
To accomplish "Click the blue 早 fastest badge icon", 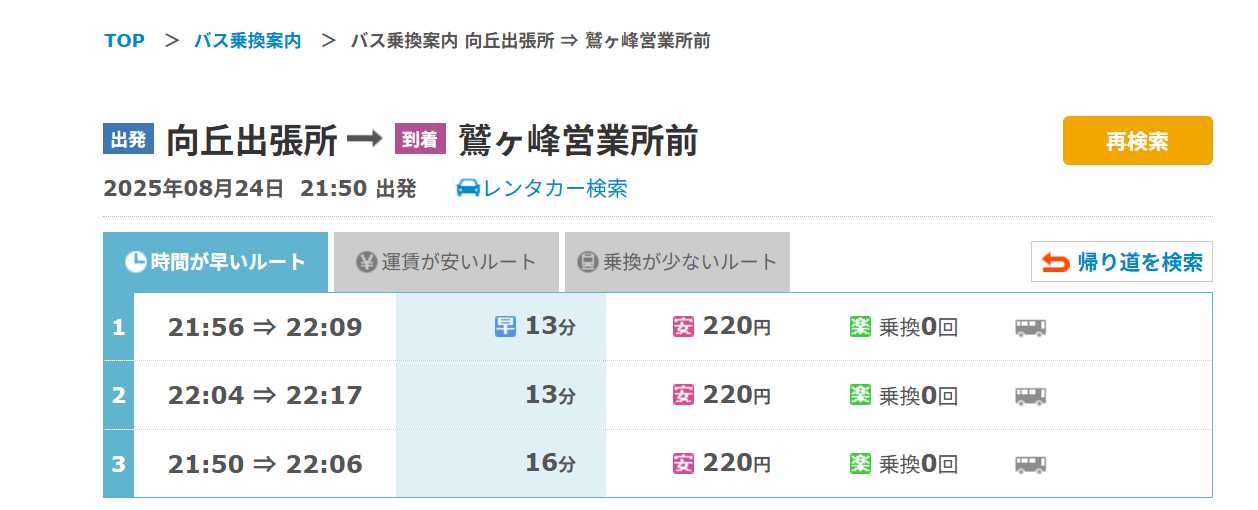I will [x=506, y=327].
